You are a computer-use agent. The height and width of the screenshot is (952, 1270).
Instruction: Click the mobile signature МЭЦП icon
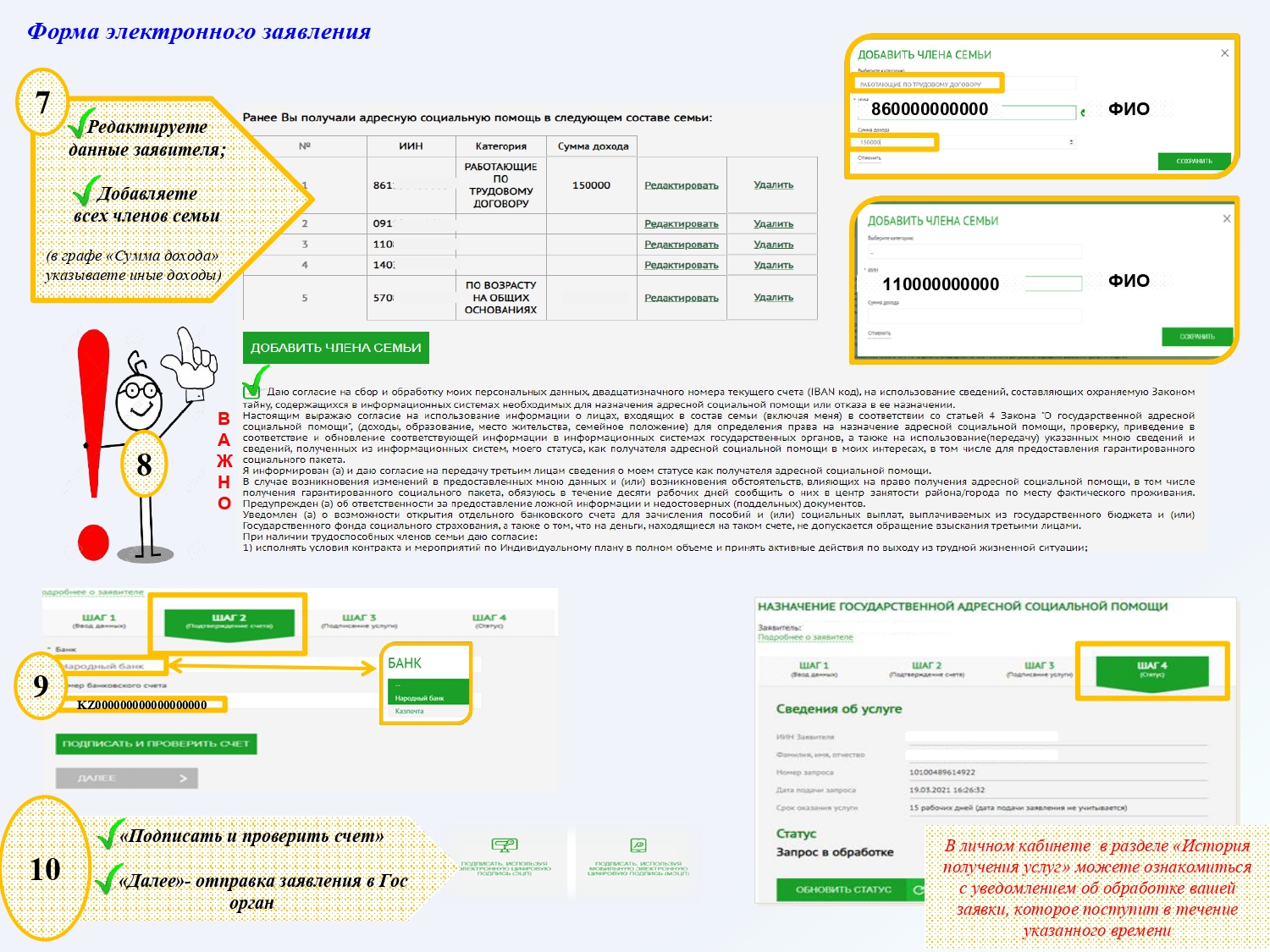pos(638,845)
